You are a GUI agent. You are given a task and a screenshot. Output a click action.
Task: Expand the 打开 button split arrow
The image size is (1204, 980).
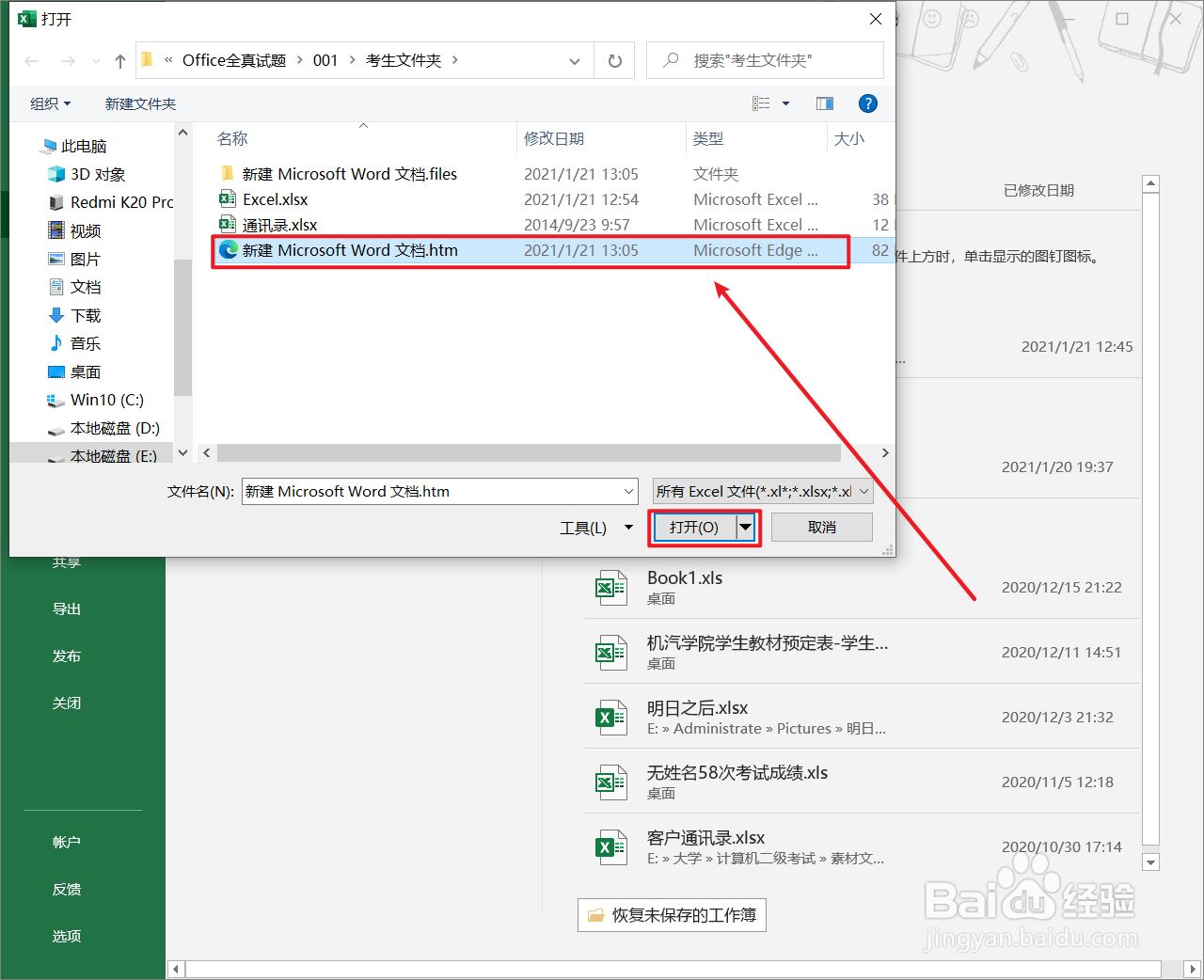coord(745,528)
